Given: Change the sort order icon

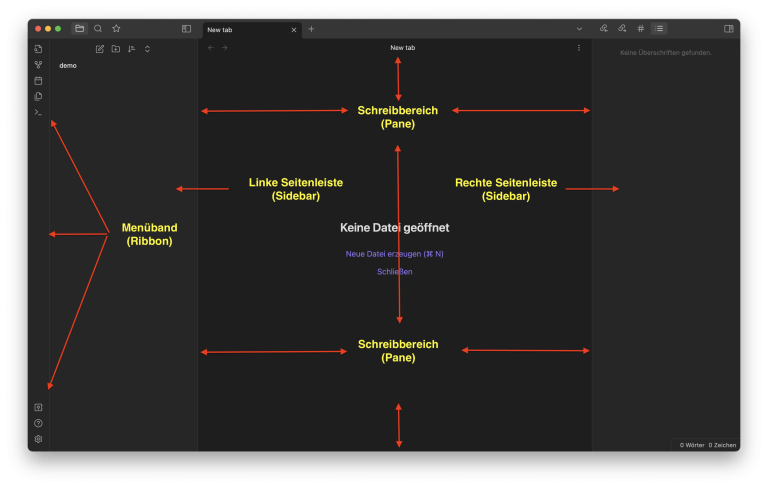Looking at the screenshot, I should coord(131,49).
